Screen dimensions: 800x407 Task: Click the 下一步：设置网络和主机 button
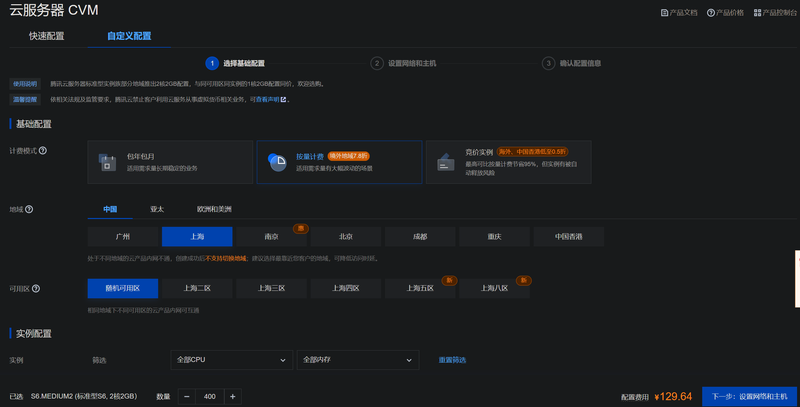pyautogui.click(x=749, y=396)
